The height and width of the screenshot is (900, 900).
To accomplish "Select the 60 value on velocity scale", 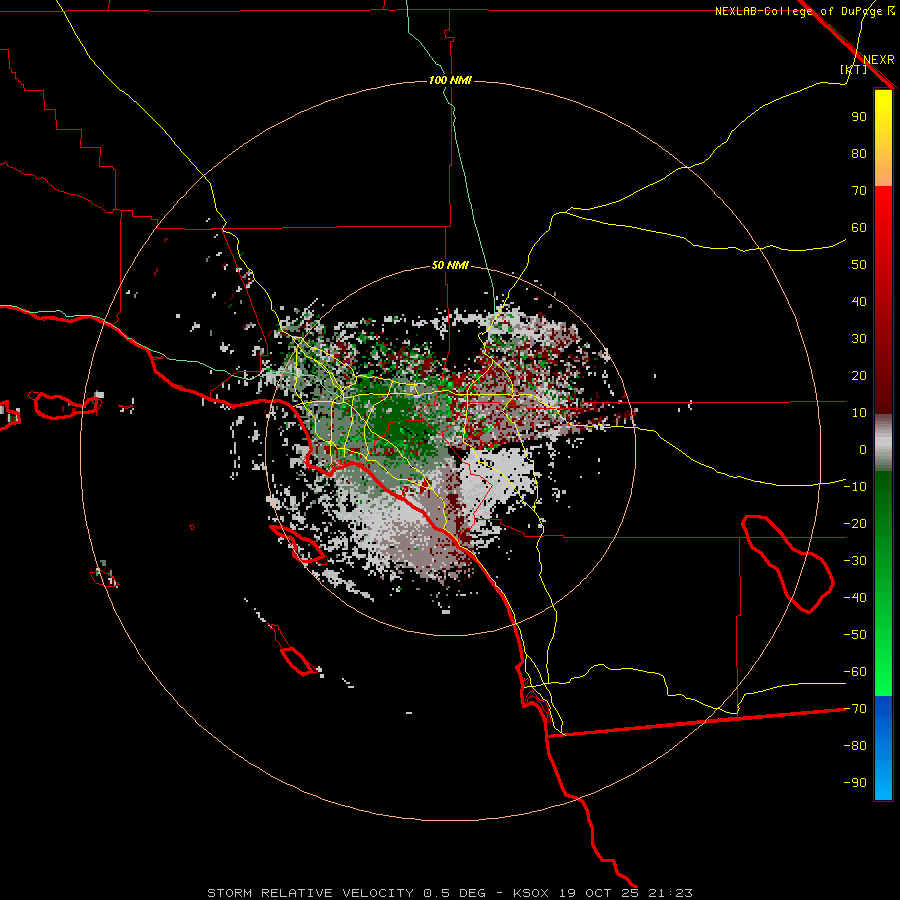I will (x=859, y=228).
